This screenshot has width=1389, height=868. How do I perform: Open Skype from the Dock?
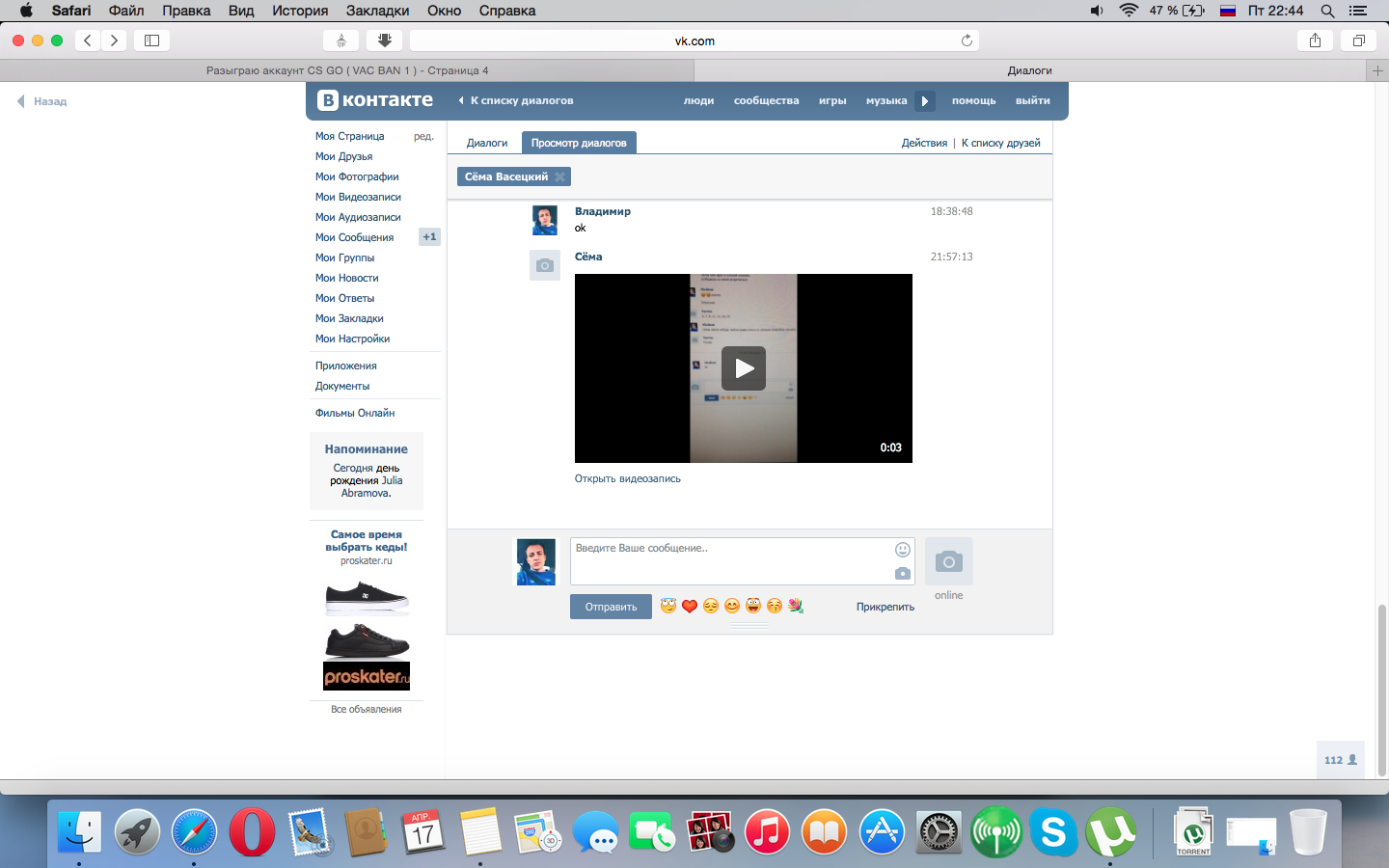pyautogui.click(x=1053, y=831)
